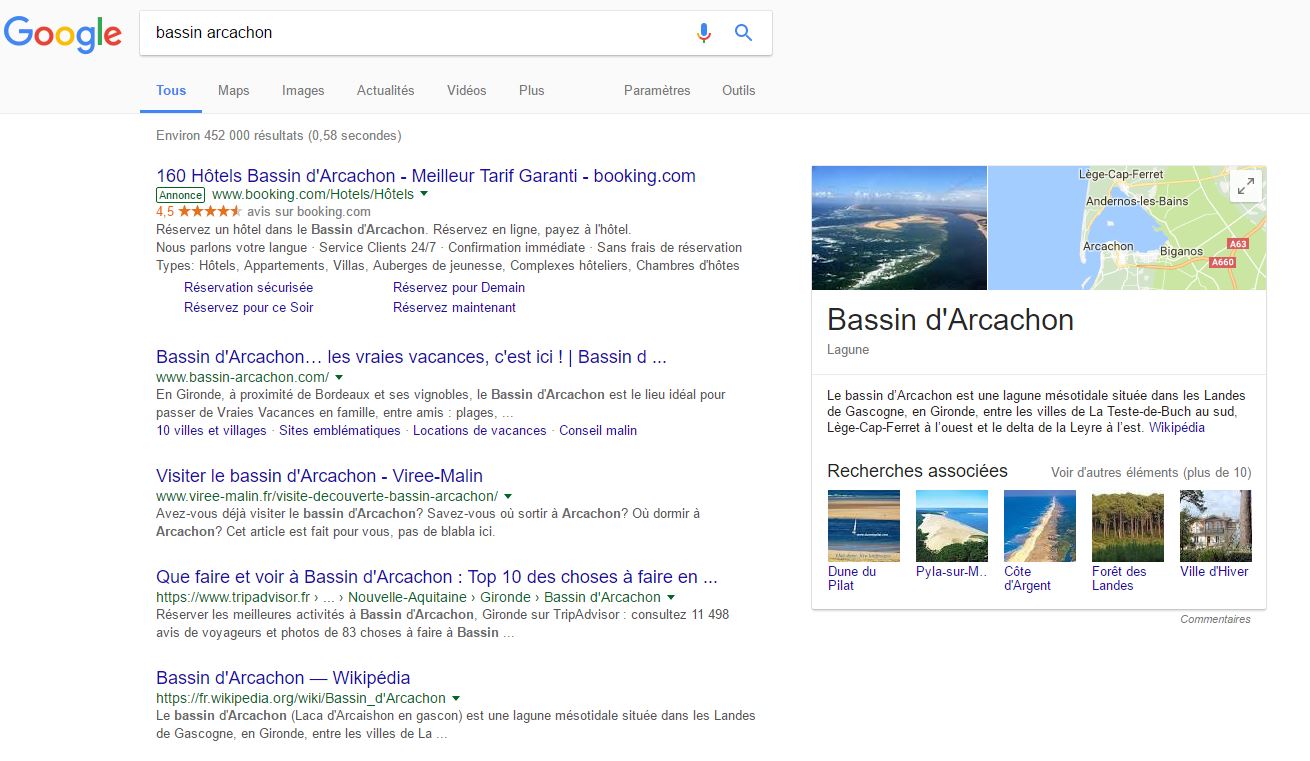Click the map thumbnail showing Arcachon
This screenshot has width=1310, height=761.
coord(1127,228)
